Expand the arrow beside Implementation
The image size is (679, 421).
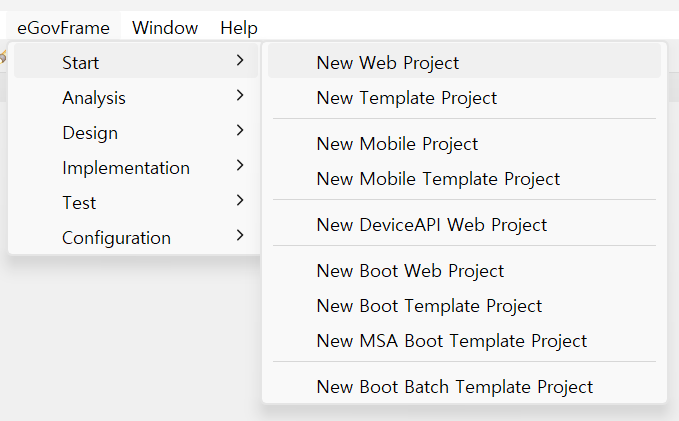coord(240,166)
